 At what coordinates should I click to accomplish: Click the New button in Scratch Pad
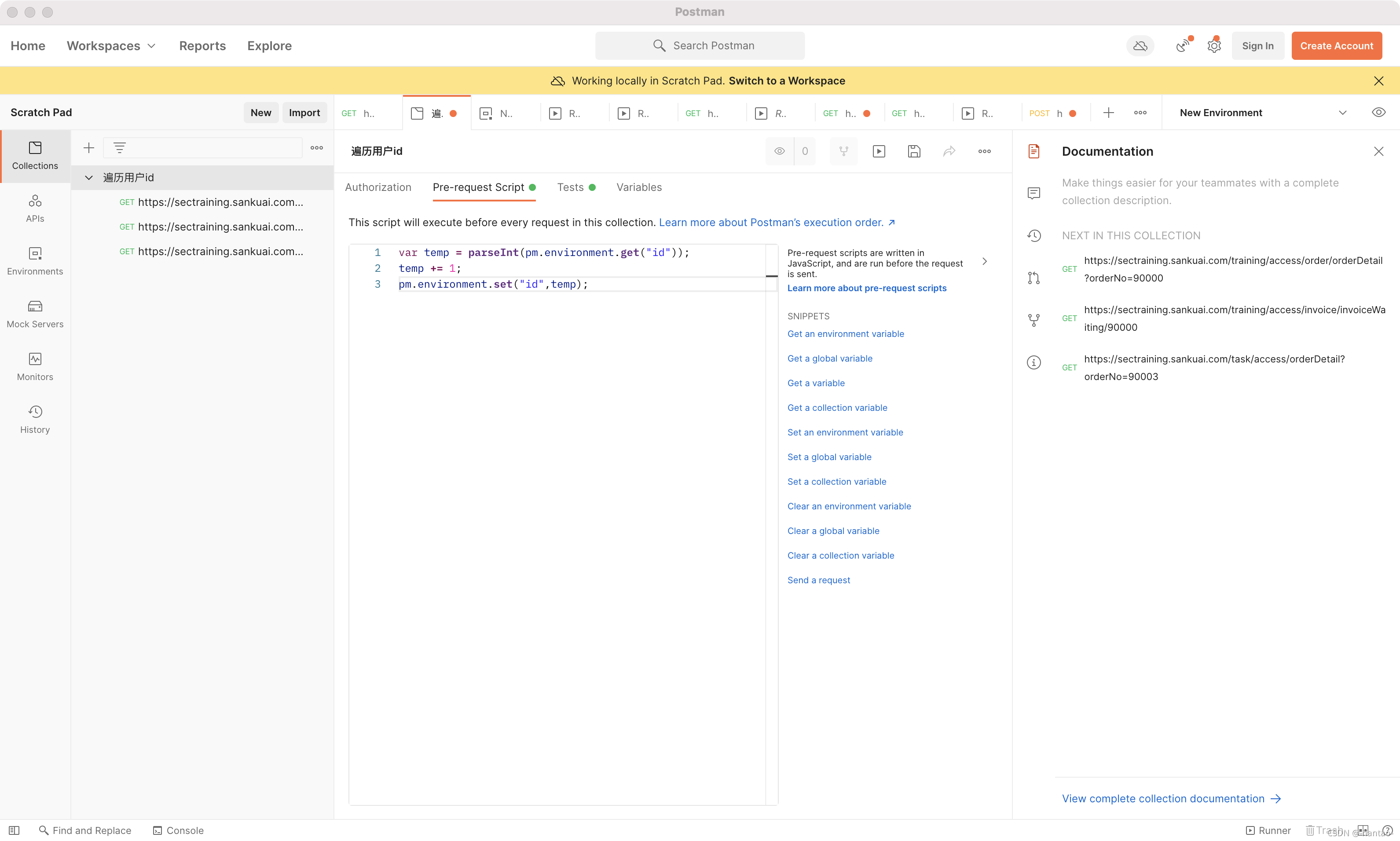point(261,112)
